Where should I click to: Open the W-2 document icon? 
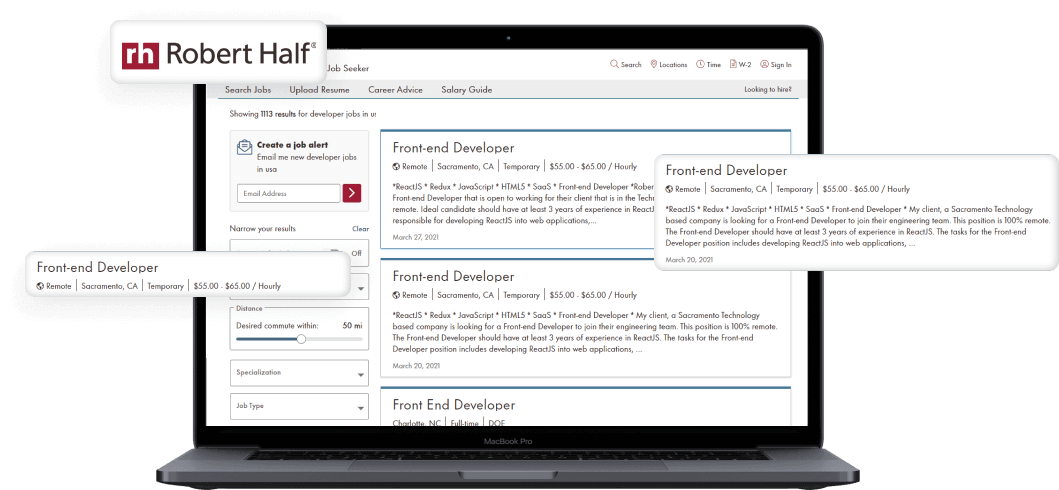click(x=733, y=64)
